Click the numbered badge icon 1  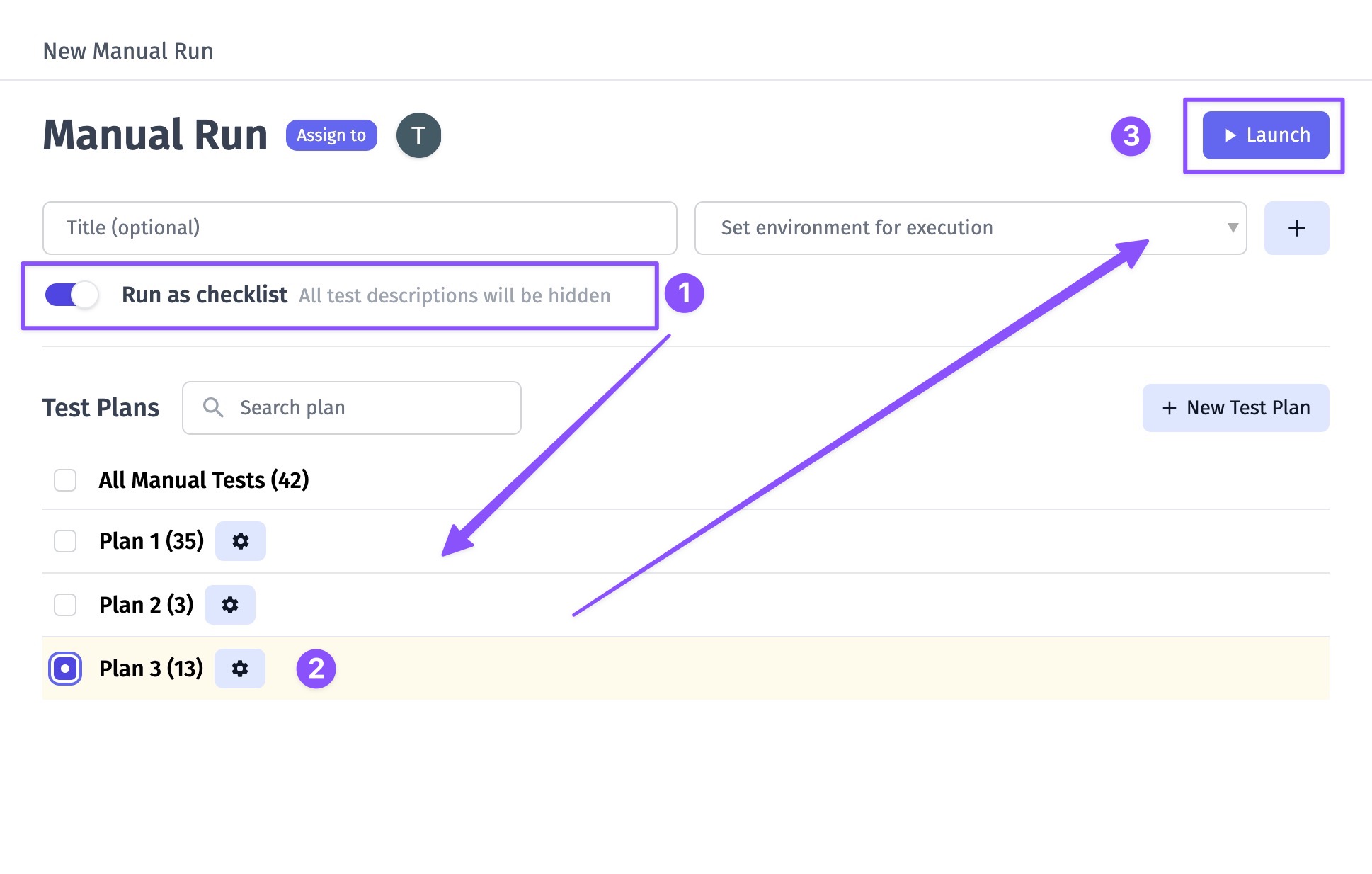click(687, 294)
